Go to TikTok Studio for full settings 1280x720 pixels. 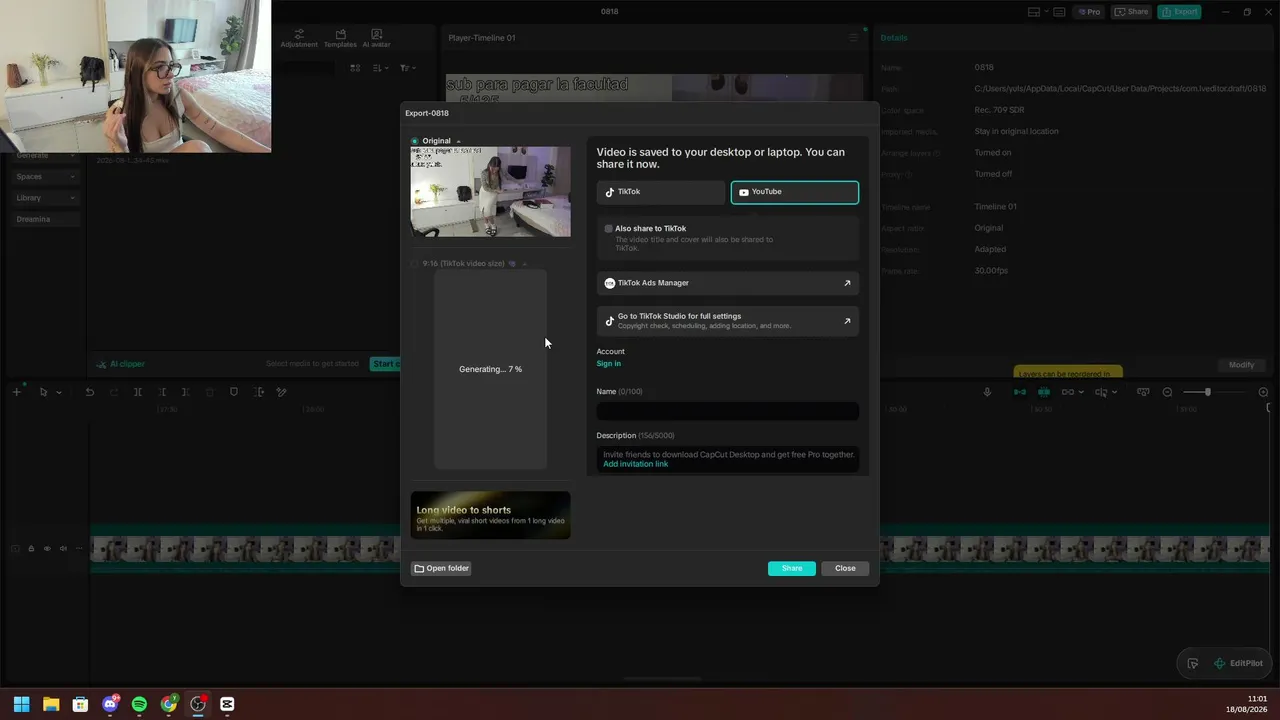pyautogui.click(x=728, y=321)
